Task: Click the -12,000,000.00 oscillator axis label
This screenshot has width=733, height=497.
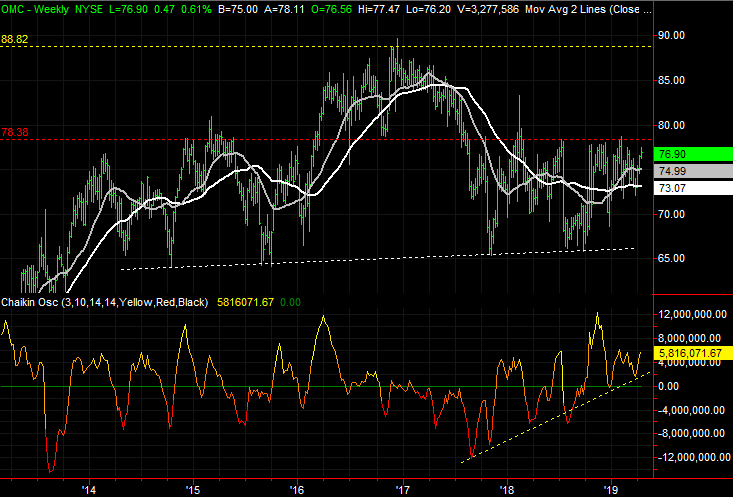Action: coord(691,457)
